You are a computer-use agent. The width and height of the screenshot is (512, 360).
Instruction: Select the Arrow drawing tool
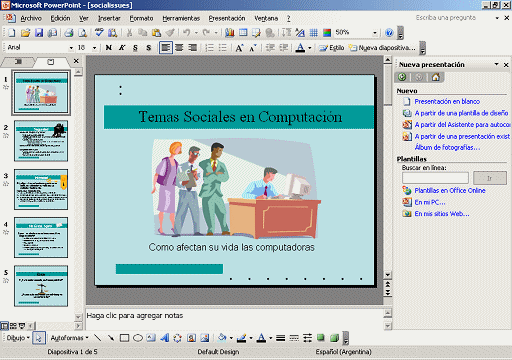coord(111,338)
